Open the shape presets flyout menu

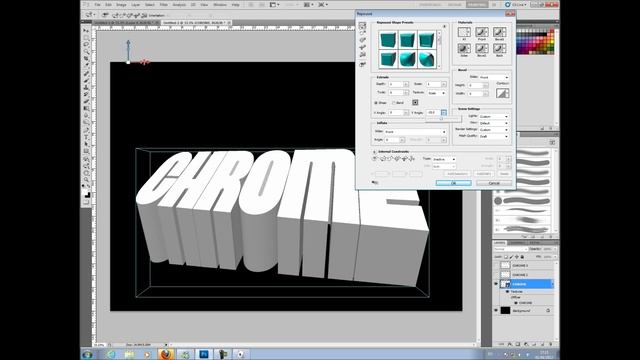coord(444,27)
